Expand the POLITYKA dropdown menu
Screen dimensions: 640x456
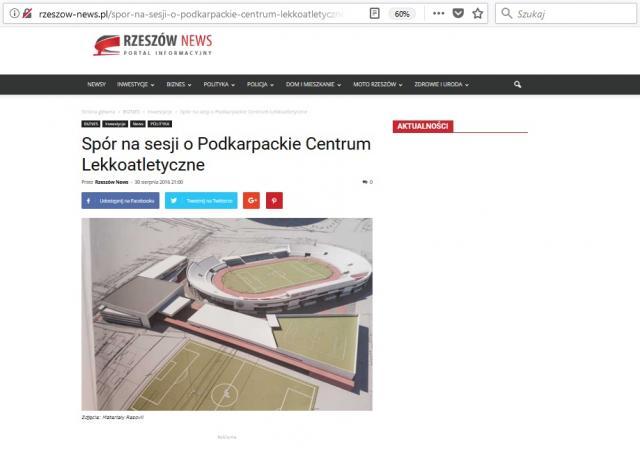pyautogui.click(x=219, y=85)
